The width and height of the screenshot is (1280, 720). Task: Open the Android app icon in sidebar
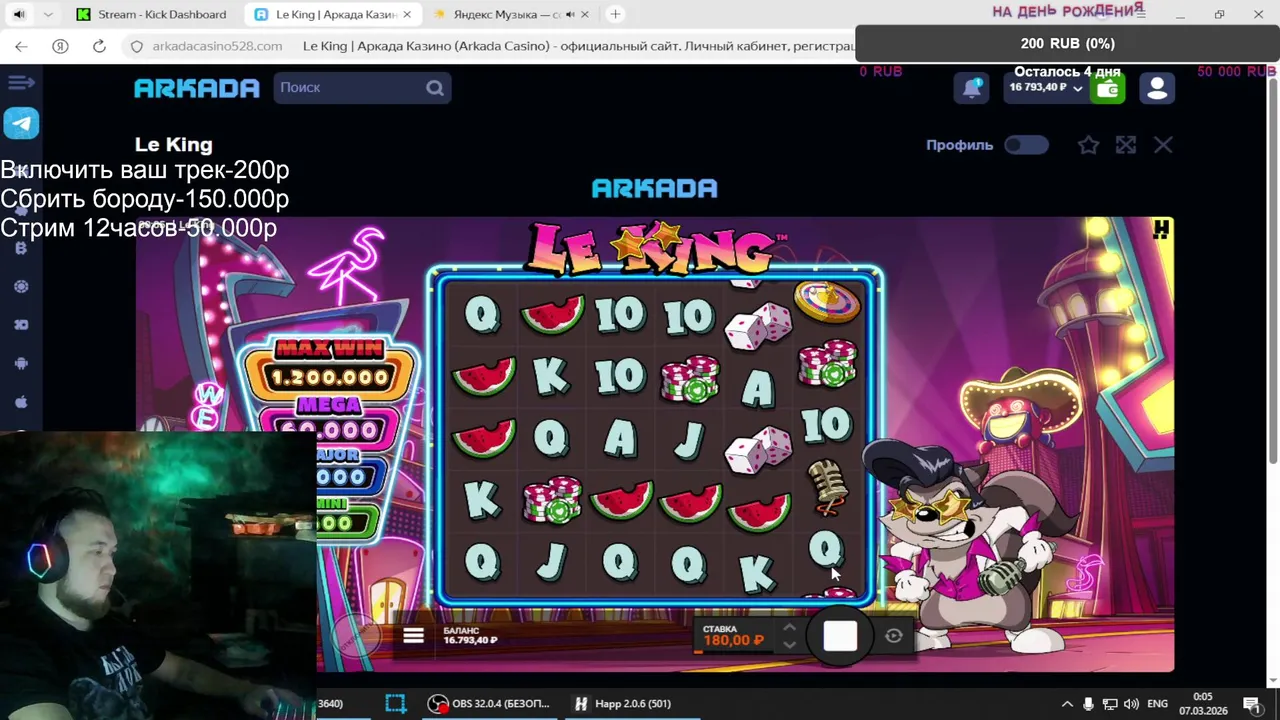click(21, 363)
